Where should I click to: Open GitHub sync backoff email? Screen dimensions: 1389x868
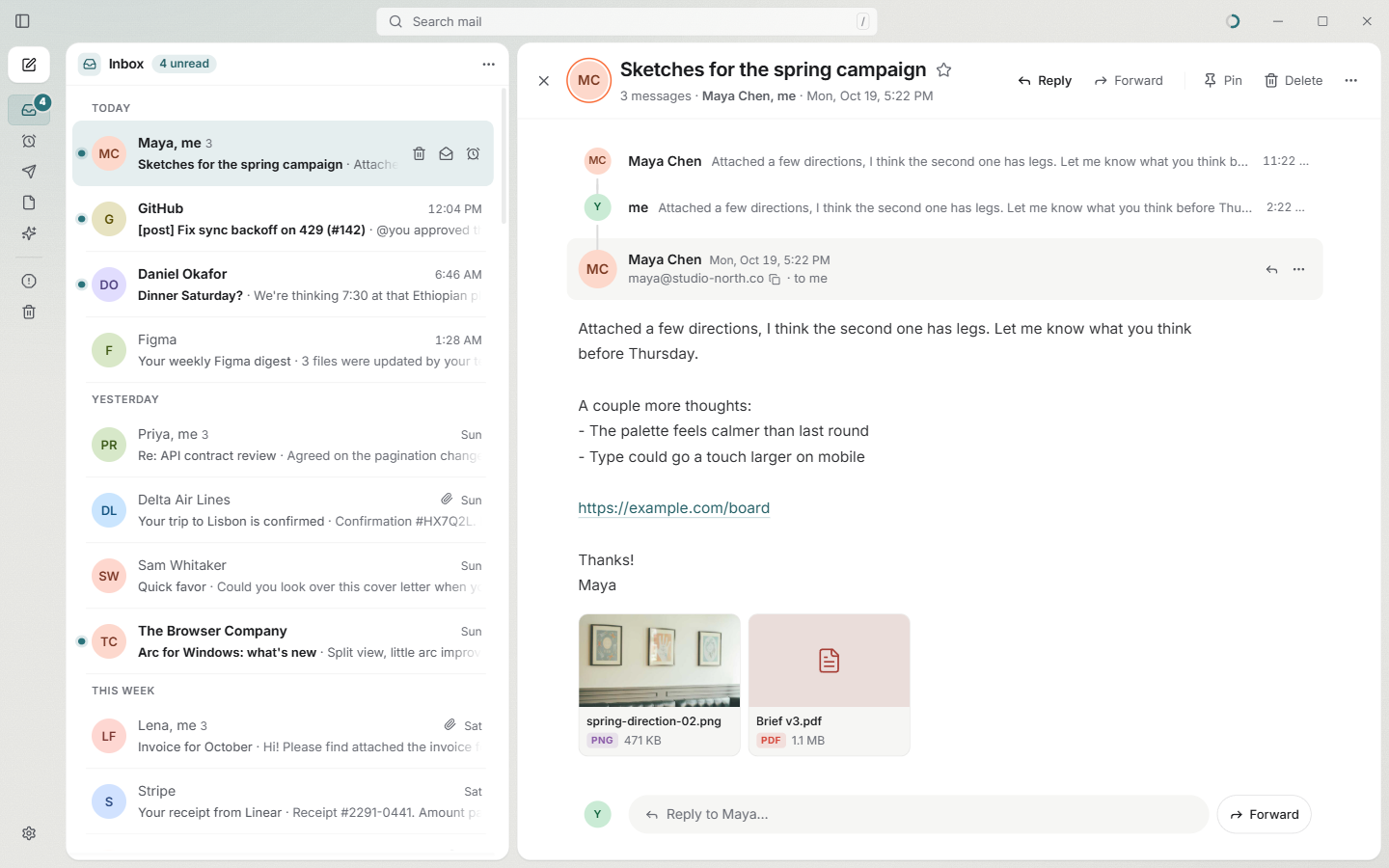click(283, 219)
